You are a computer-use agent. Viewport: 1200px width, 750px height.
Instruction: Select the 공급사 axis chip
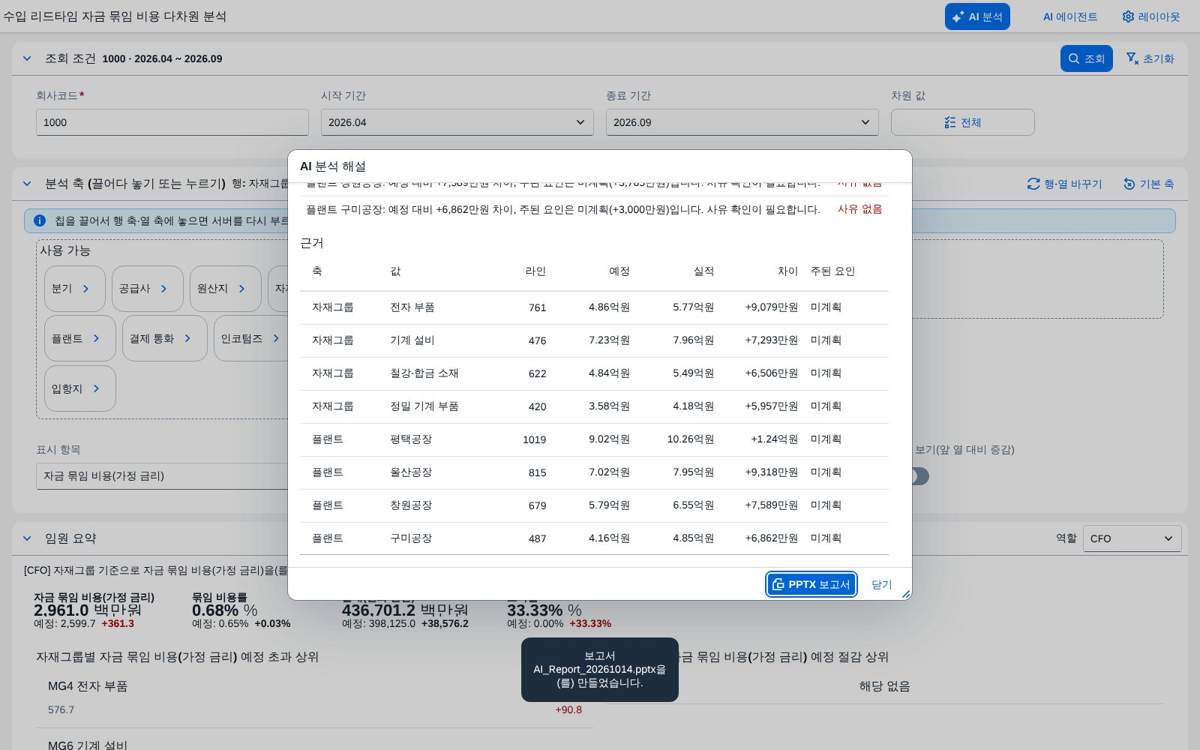tap(147, 288)
